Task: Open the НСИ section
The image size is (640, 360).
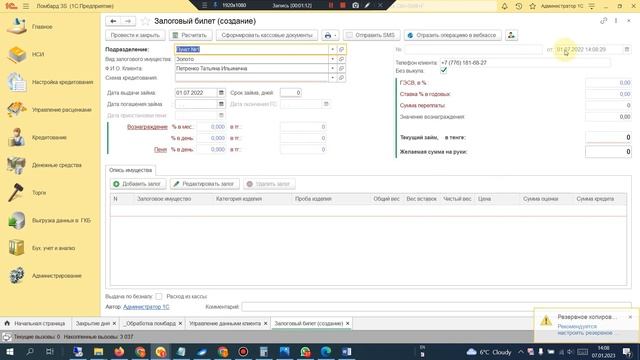Action: pyautogui.click(x=38, y=54)
